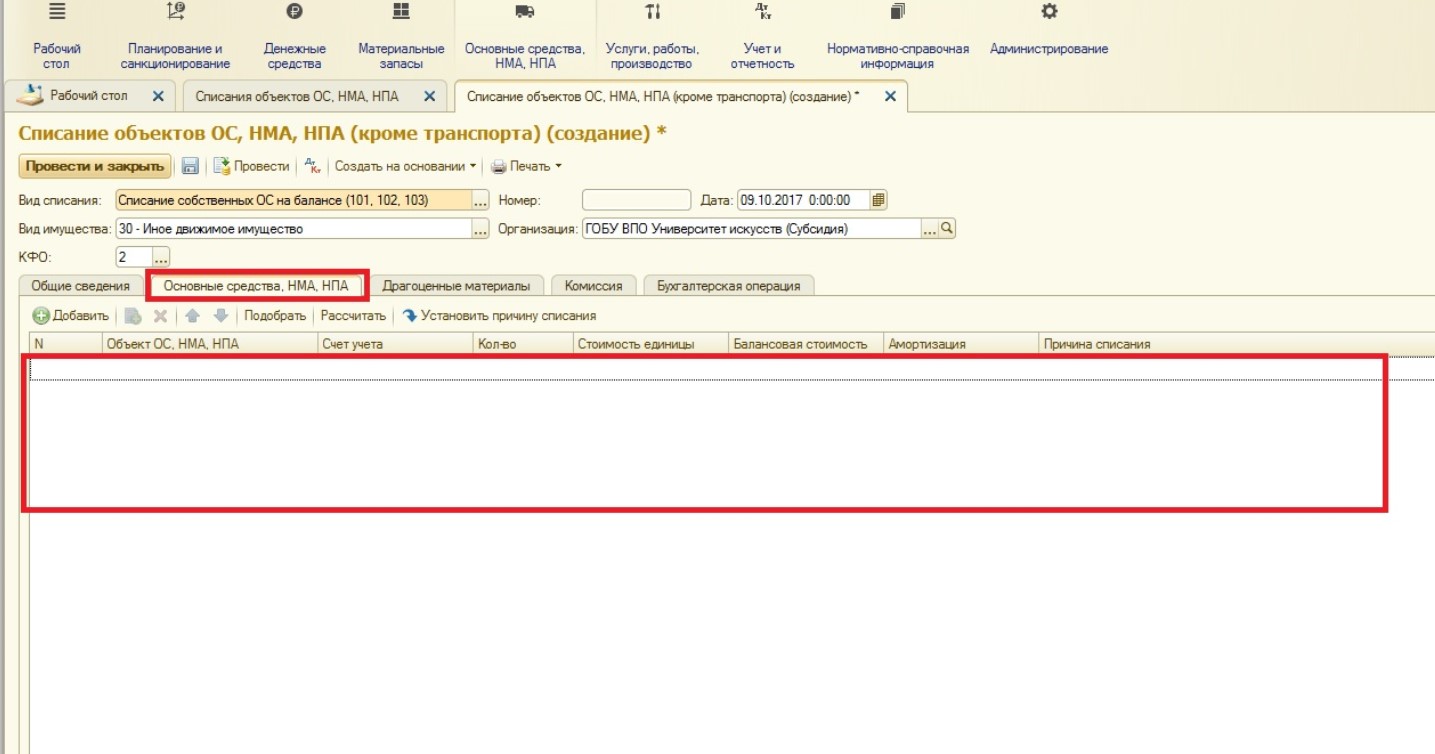Click Стоимость единицы column header
1435x754 pixels.
tap(651, 344)
